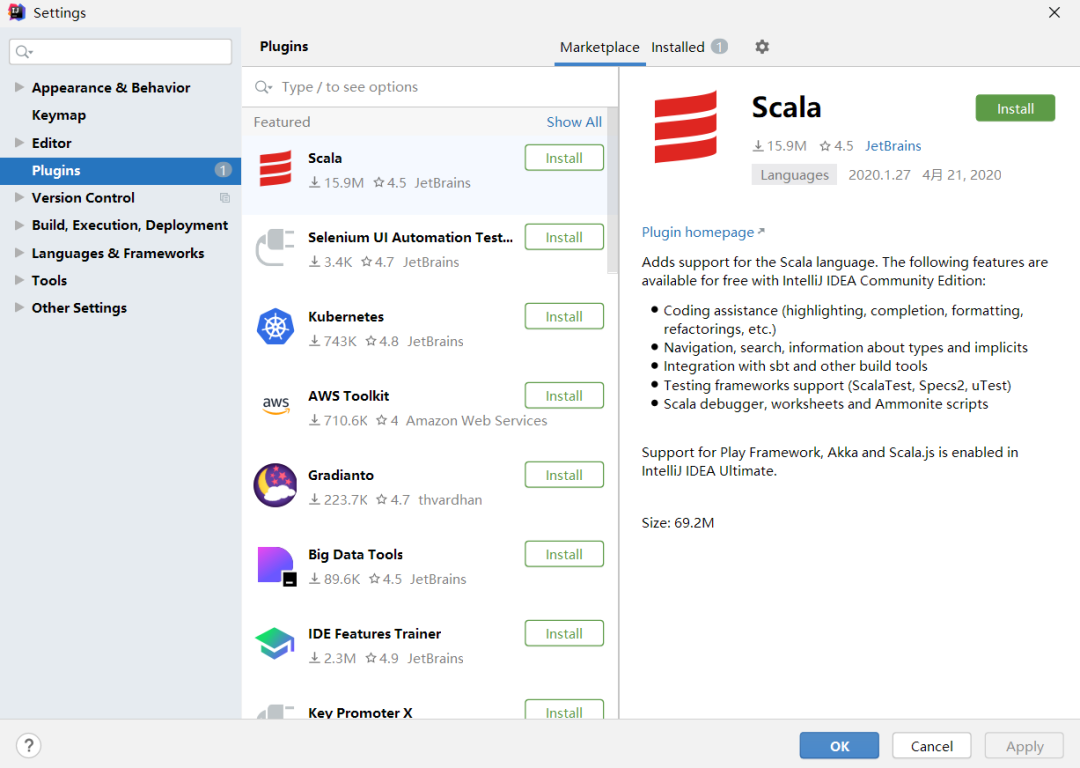Viewport: 1080px width, 768px height.
Task: Click the Apply button
Action: tap(1024, 746)
